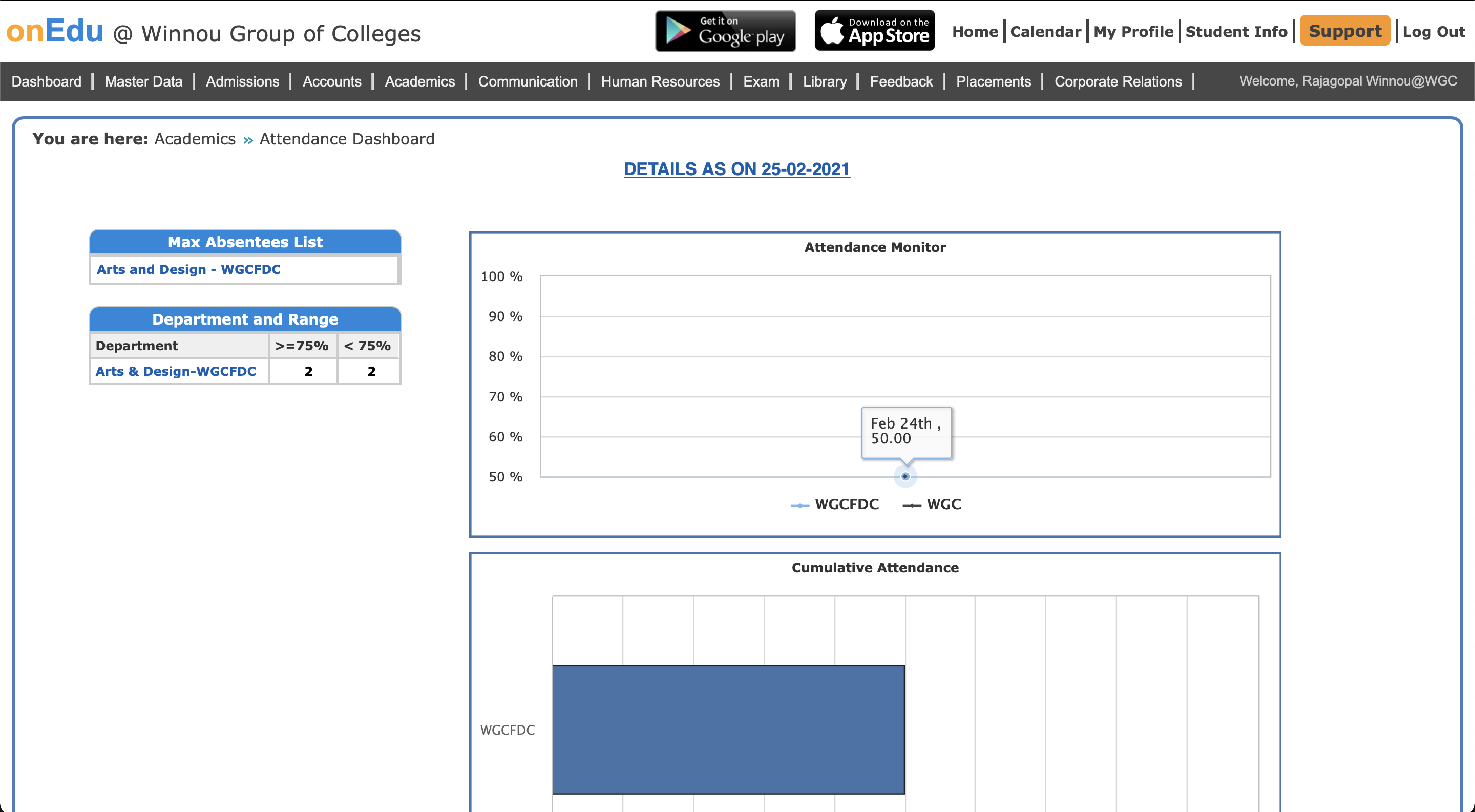This screenshot has width=1475, height=812.
Task: Click the orange Support button
Action: 1344,31
